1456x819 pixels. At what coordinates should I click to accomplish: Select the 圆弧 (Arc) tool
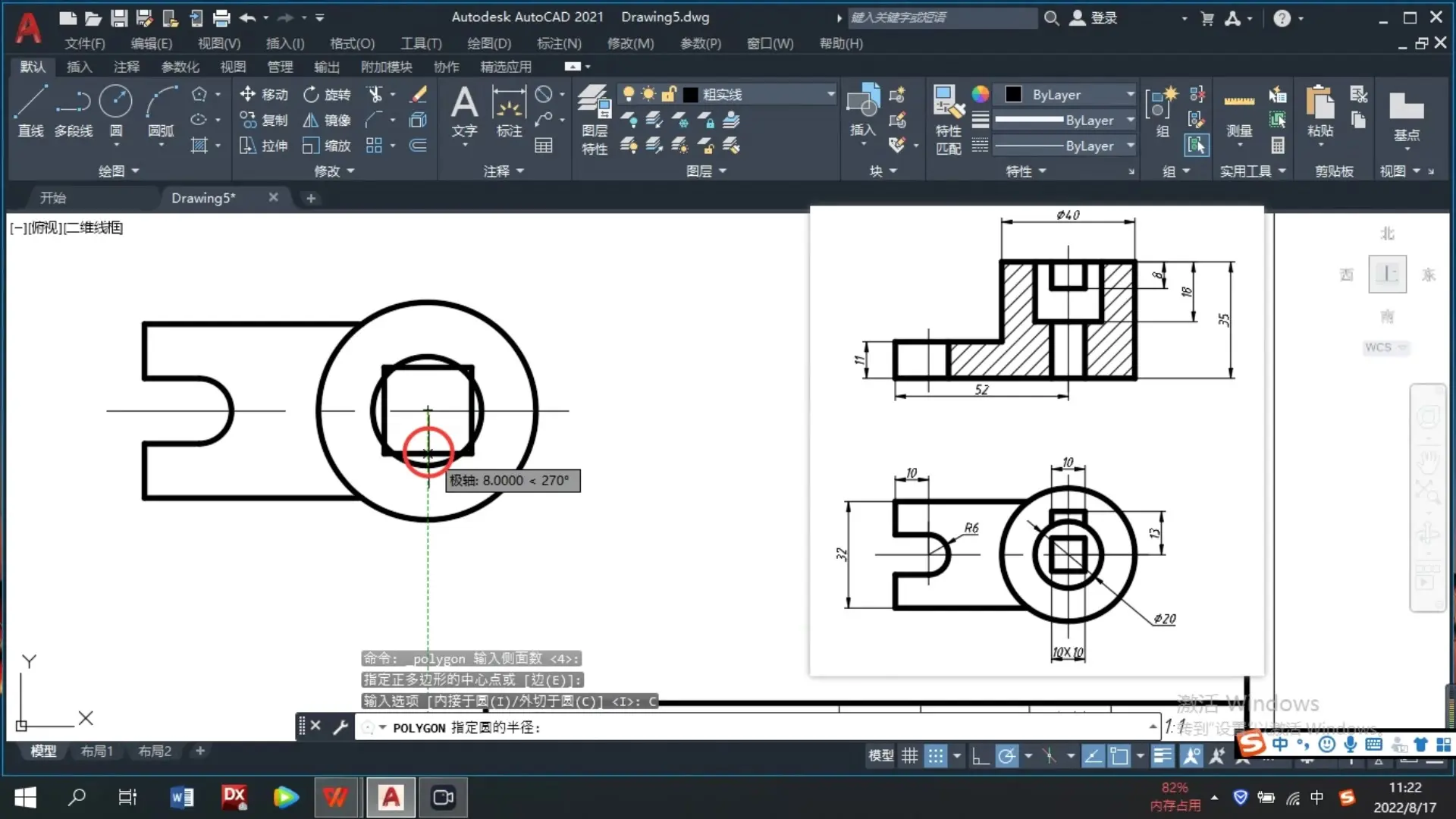(161, 111)
